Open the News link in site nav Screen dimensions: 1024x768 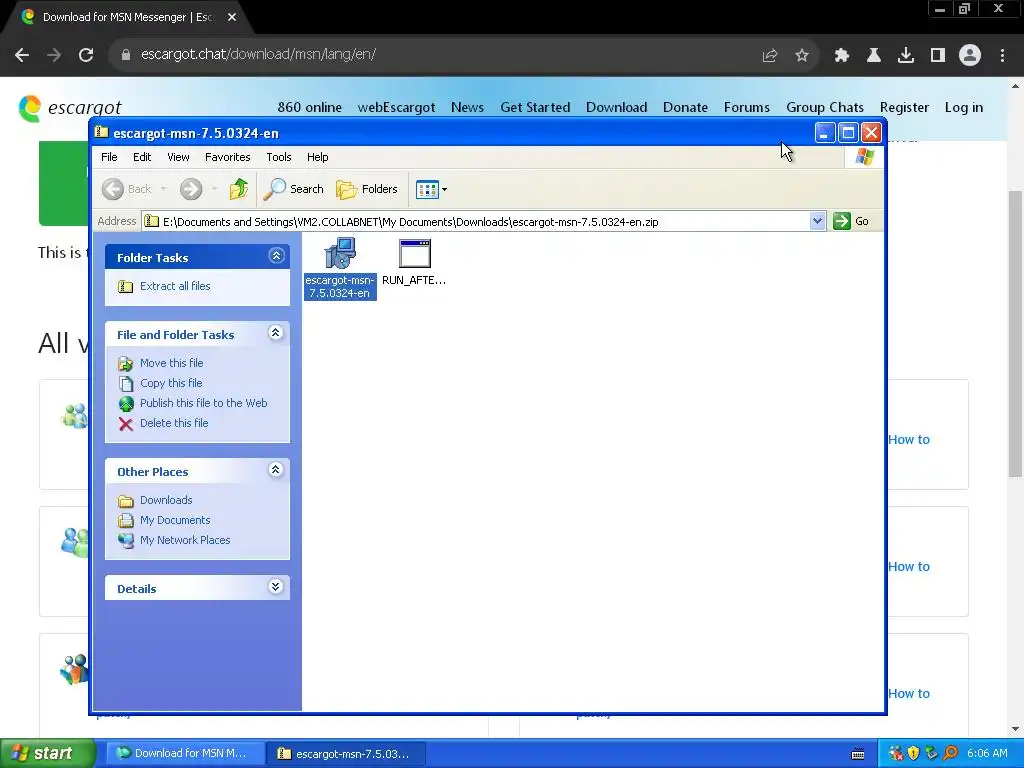[x=467, y=108]
